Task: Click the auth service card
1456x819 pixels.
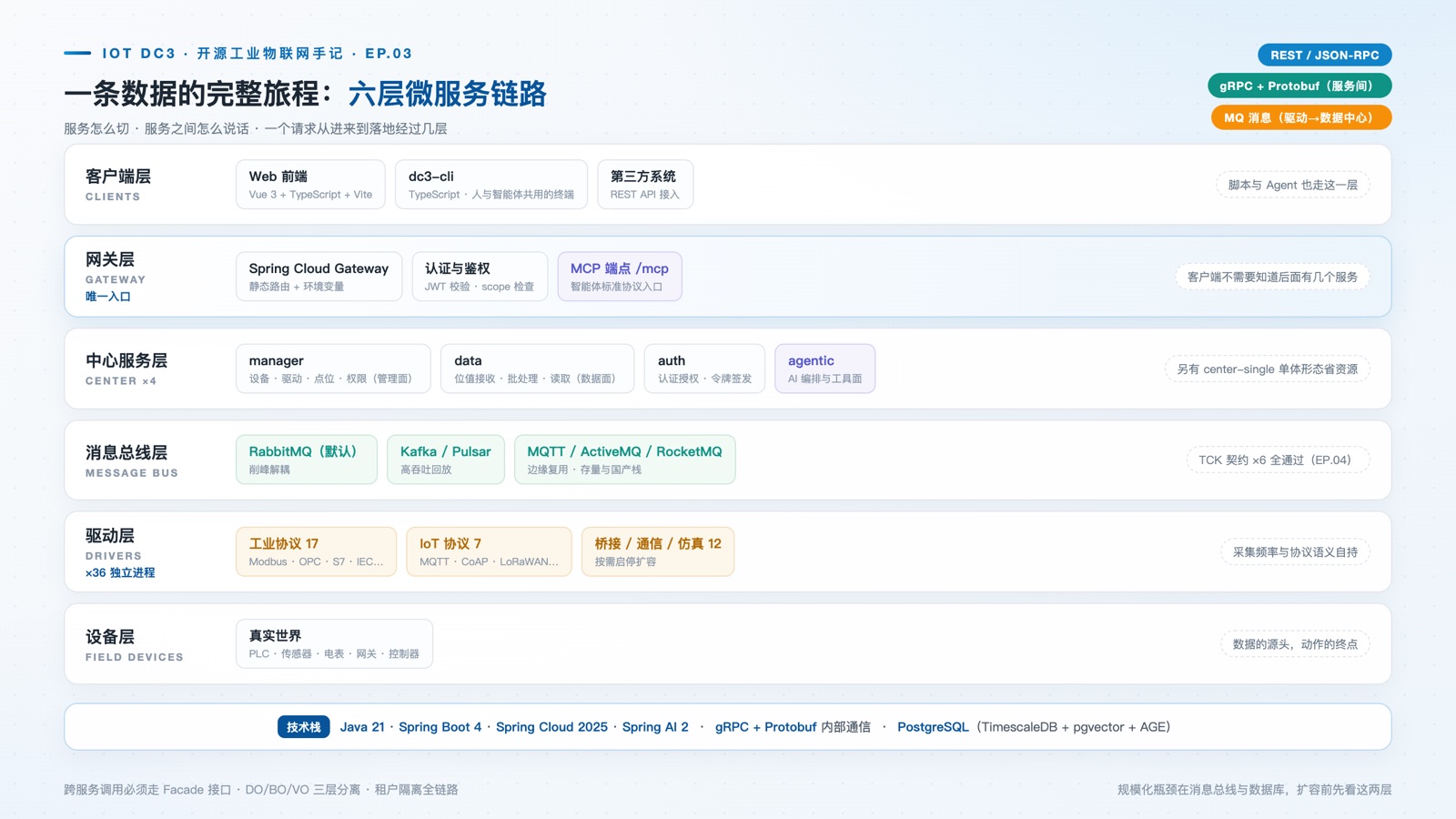Action: click(x=704, y=369)
